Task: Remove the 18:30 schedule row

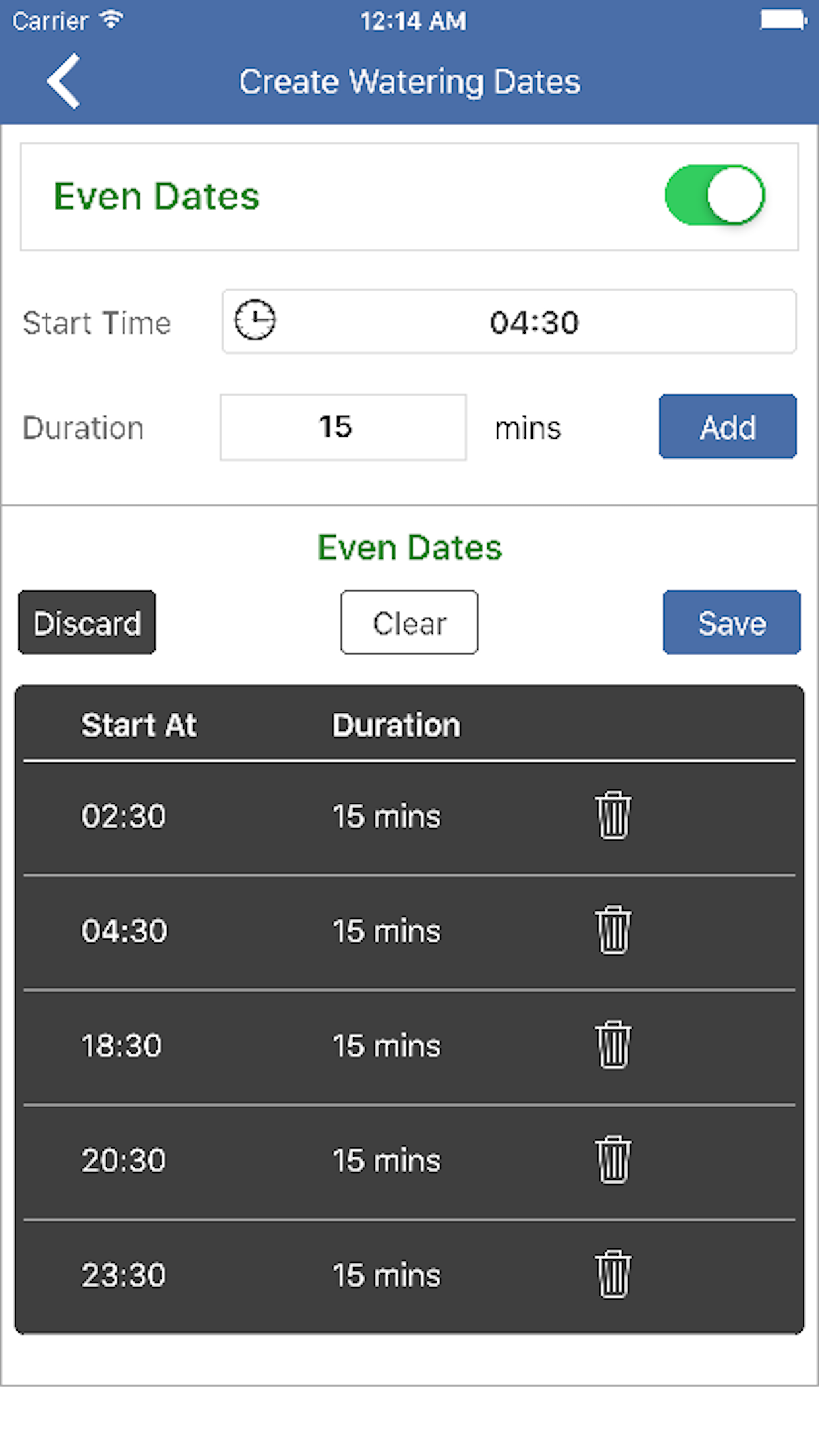Action: [613, 1045]
